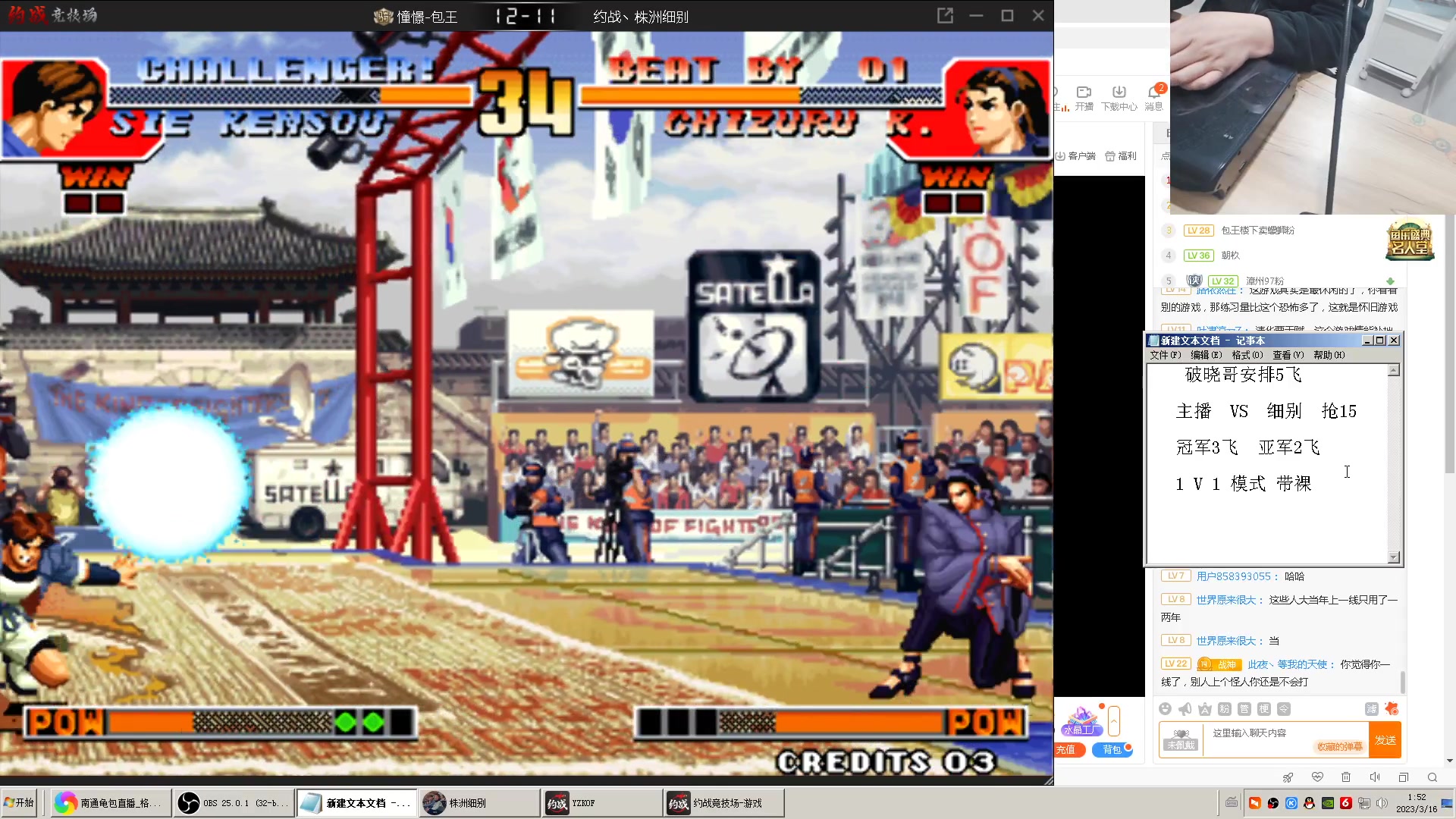Viewport: 1456px width, 819px height.
Task: Switch to 约战竞技场-游戏 taskbar item
Action: tap(725, 802)
